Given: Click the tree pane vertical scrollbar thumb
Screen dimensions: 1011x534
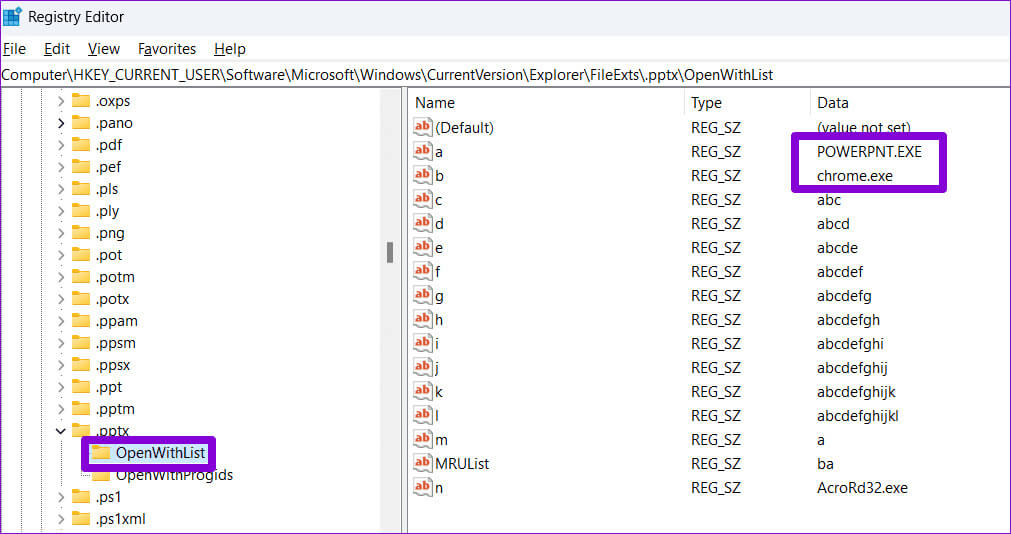Looking at the screenshot, I should tap(390, 252).
